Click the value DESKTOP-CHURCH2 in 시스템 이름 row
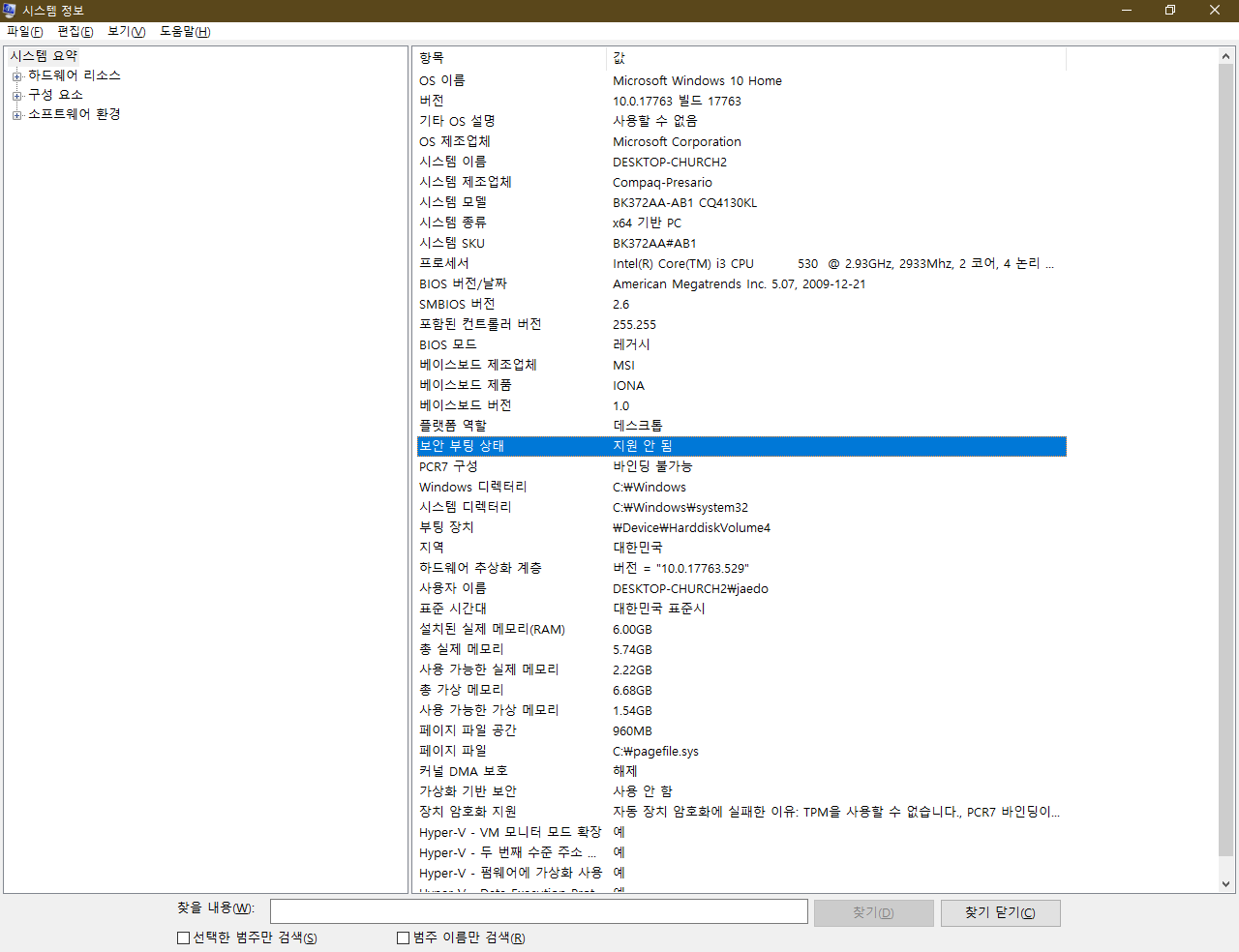Viewport: 1239px width, 952px height. click(670, 163)
